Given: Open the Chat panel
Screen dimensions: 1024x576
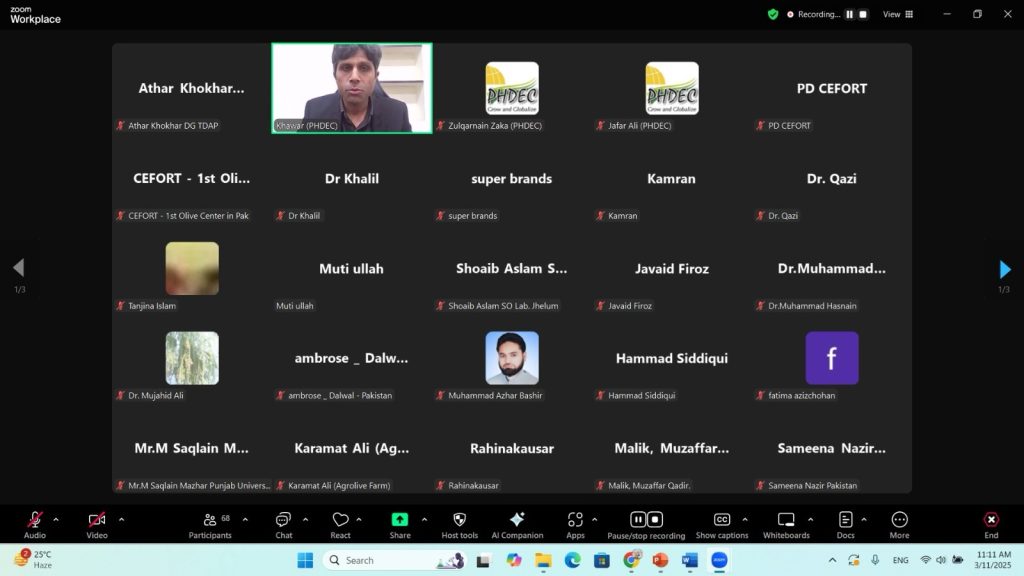Looking at the screenshot, I should (x=284, y=524).
